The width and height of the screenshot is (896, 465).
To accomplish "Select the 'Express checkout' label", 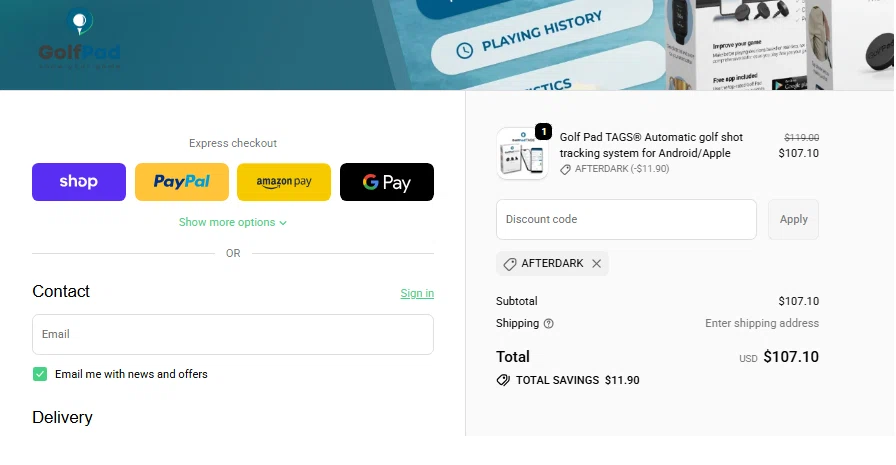I will pos(233,143).
